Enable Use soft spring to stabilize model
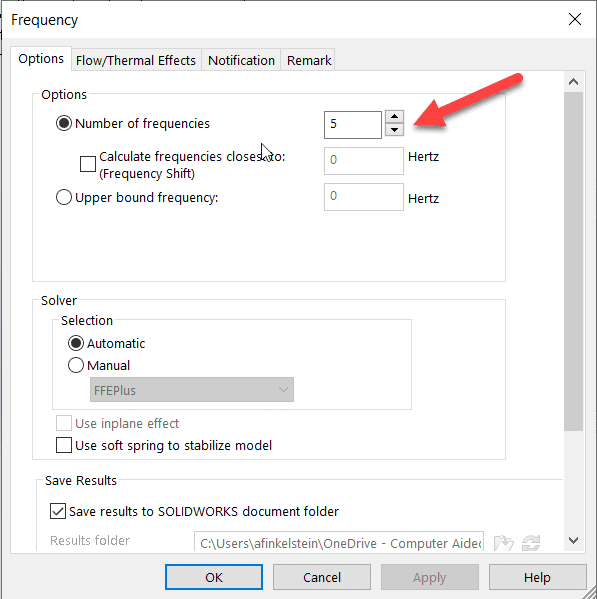The image size is (597, 599). click(64, 445)
